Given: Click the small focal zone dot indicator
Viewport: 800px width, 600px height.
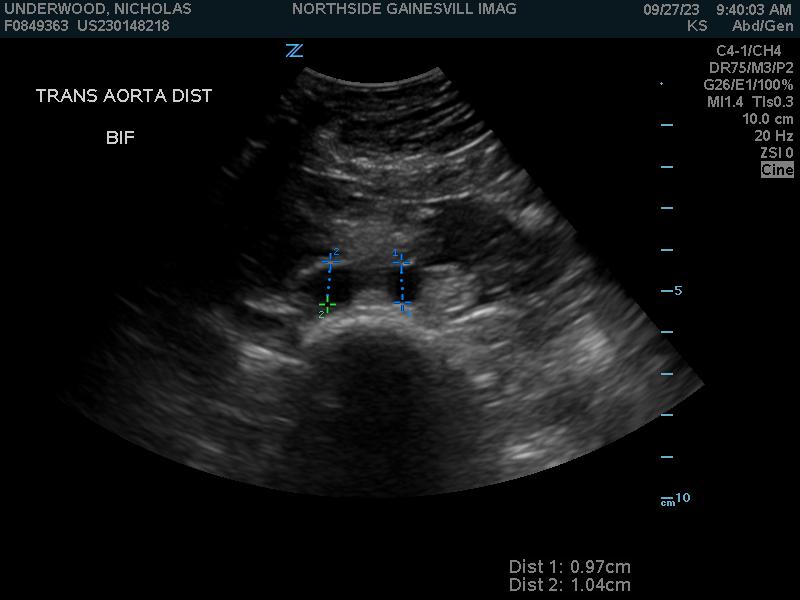Looking at the screenshot, I should pyautogui.click(x=661, y=84).
